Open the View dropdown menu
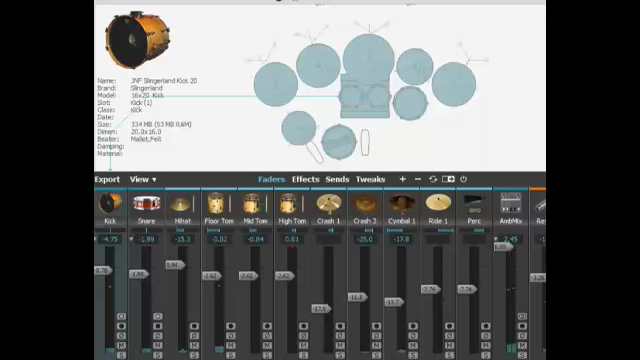 143,179
